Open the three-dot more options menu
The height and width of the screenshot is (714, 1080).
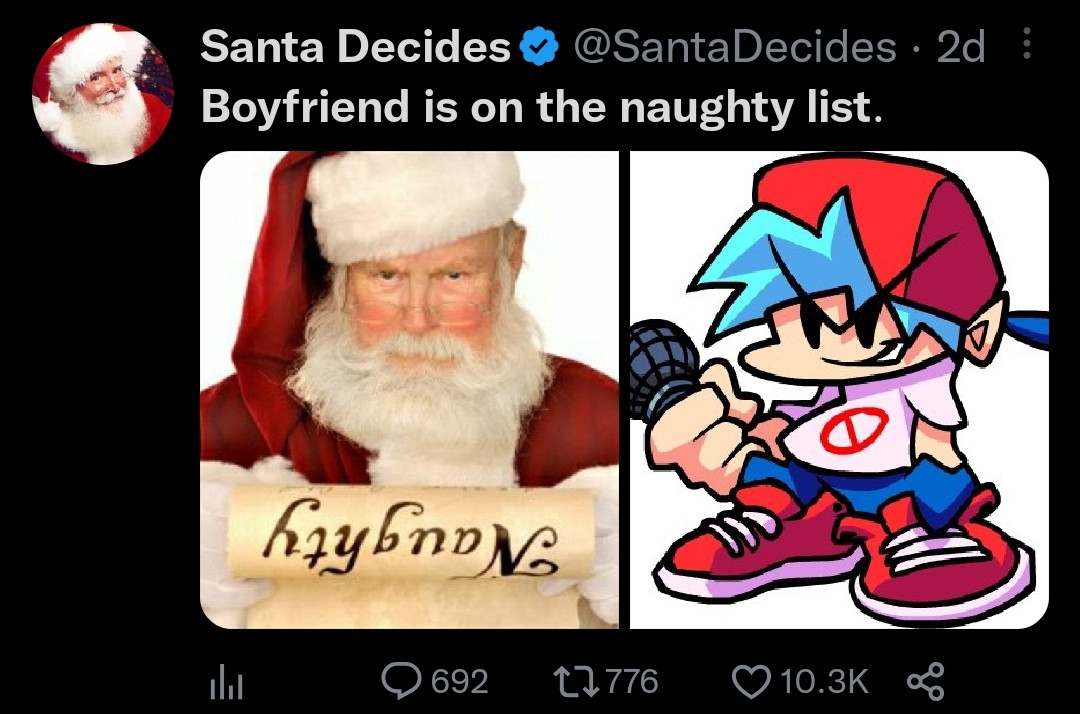pos(1027,45)
